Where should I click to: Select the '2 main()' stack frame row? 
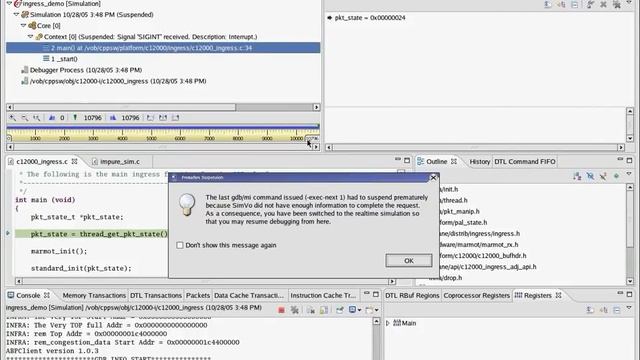(163, 48)
